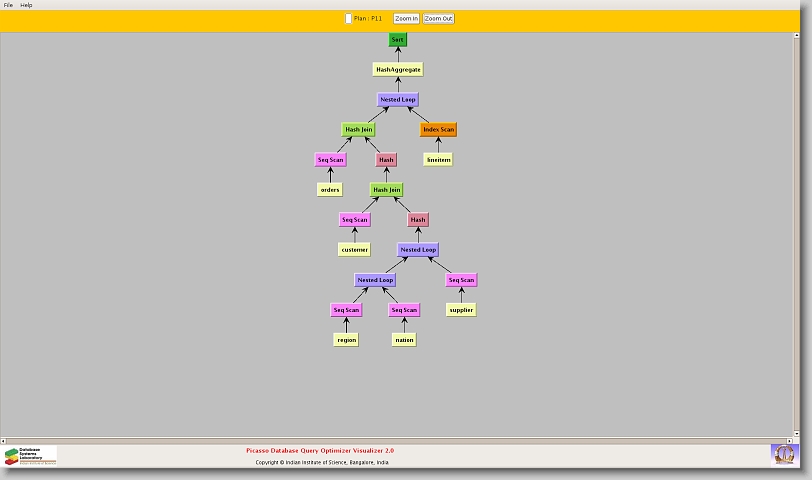This screenshot has height=480, width=812.
Task: Select the HashAggregate plan node
Action: pos(398,70)
